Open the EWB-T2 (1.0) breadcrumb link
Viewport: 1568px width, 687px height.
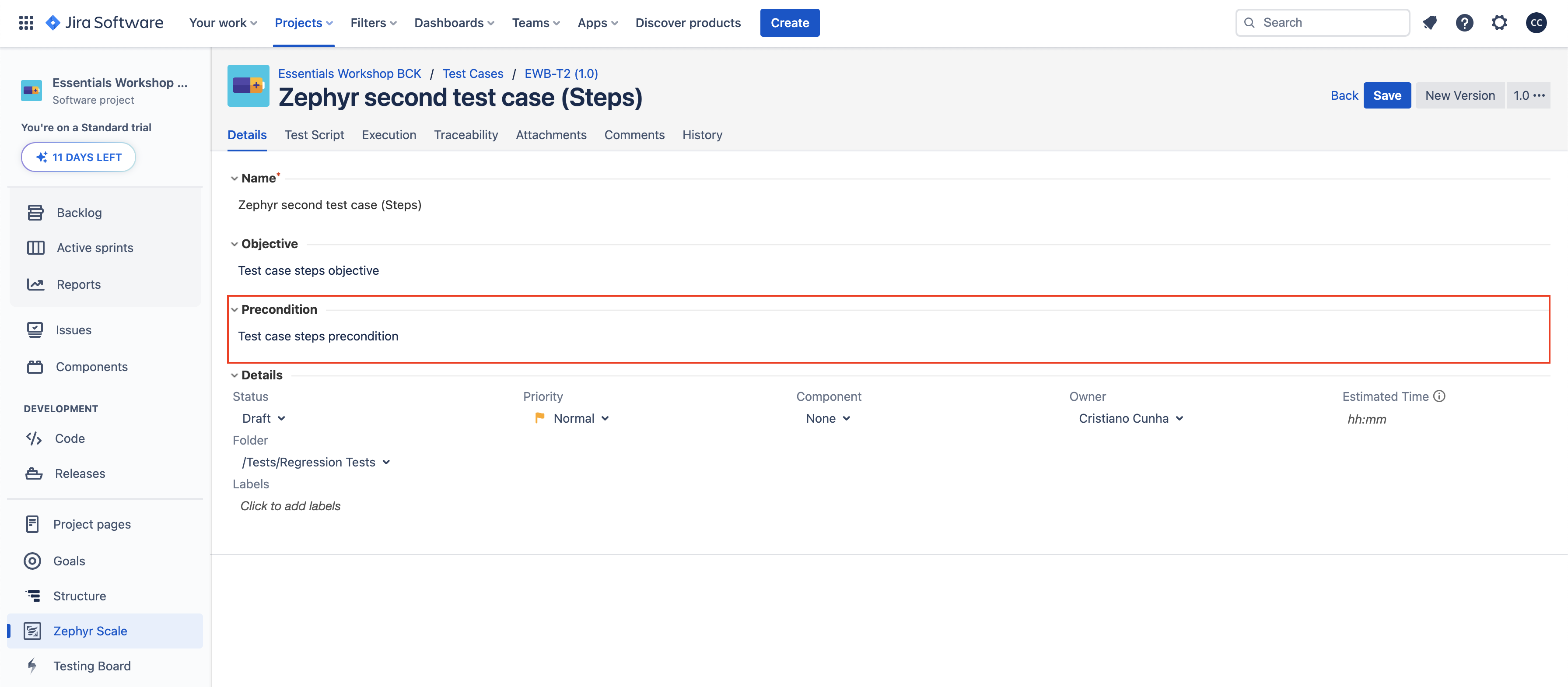[561, 73]
